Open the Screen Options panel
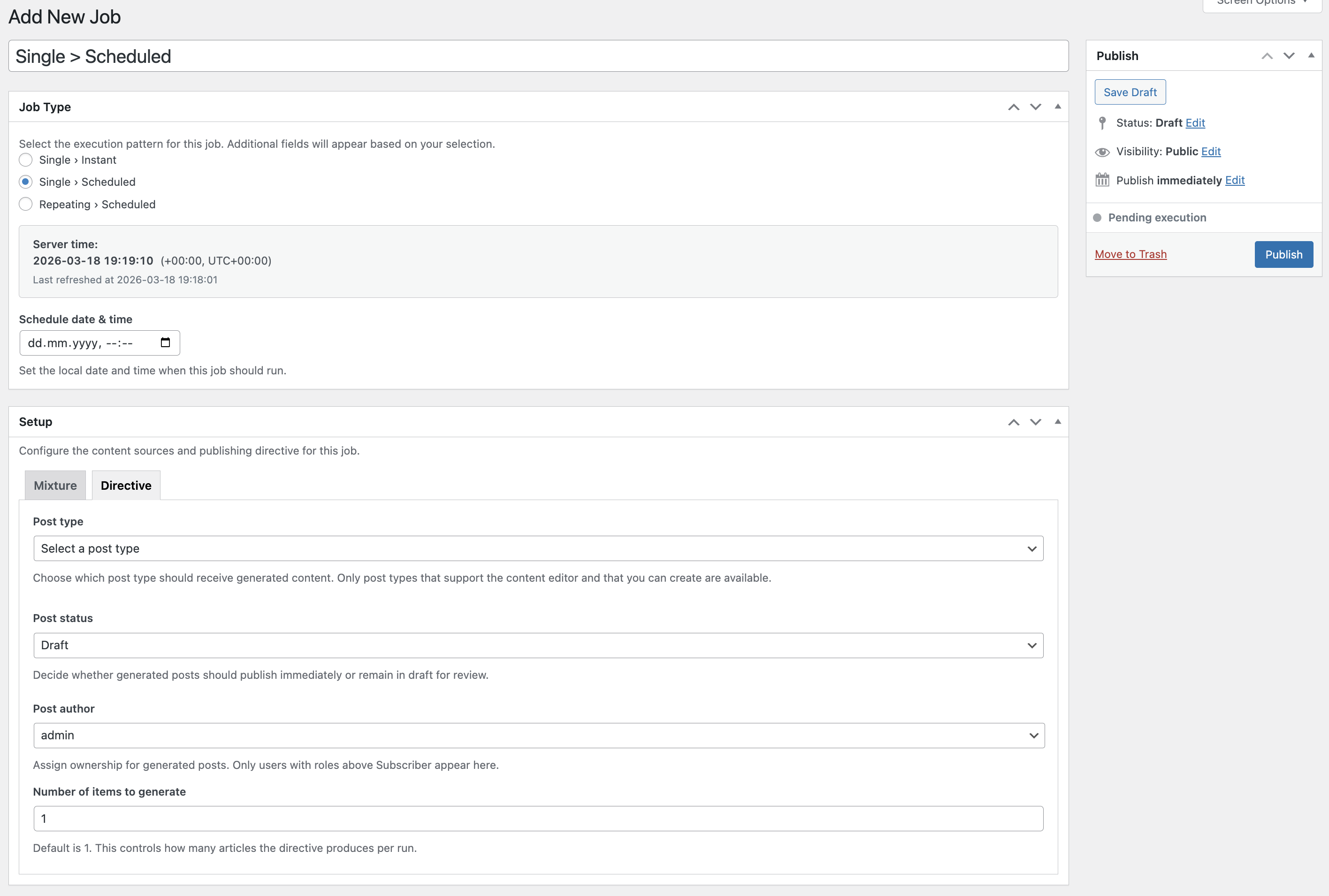The width and height of the screenshot is (1329, 896). pyautogui.click(x=1260, y=3)
